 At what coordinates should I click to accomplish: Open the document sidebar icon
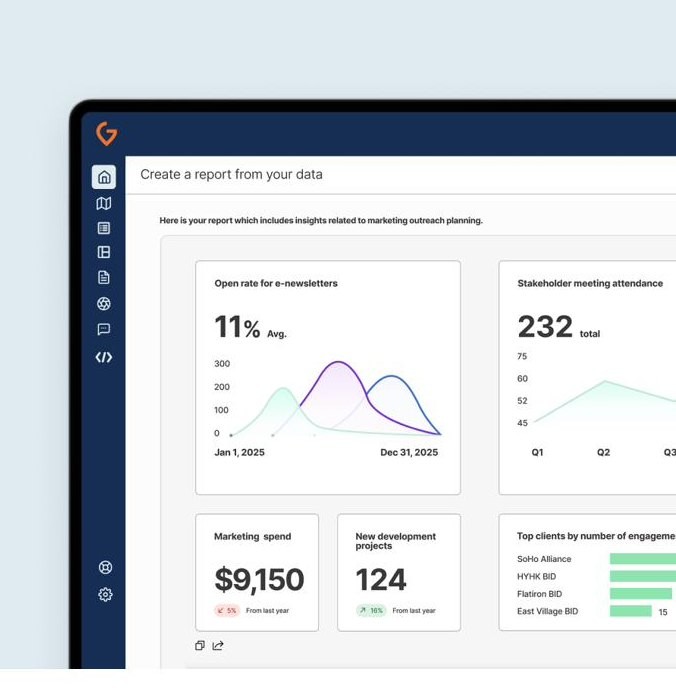[x=104, y=277]
